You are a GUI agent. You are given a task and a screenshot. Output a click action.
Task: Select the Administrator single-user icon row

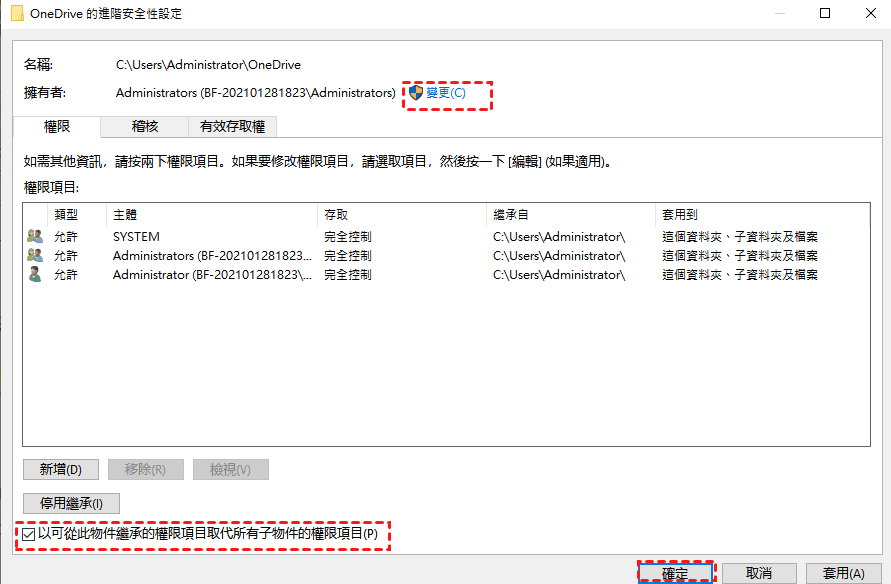35,274
